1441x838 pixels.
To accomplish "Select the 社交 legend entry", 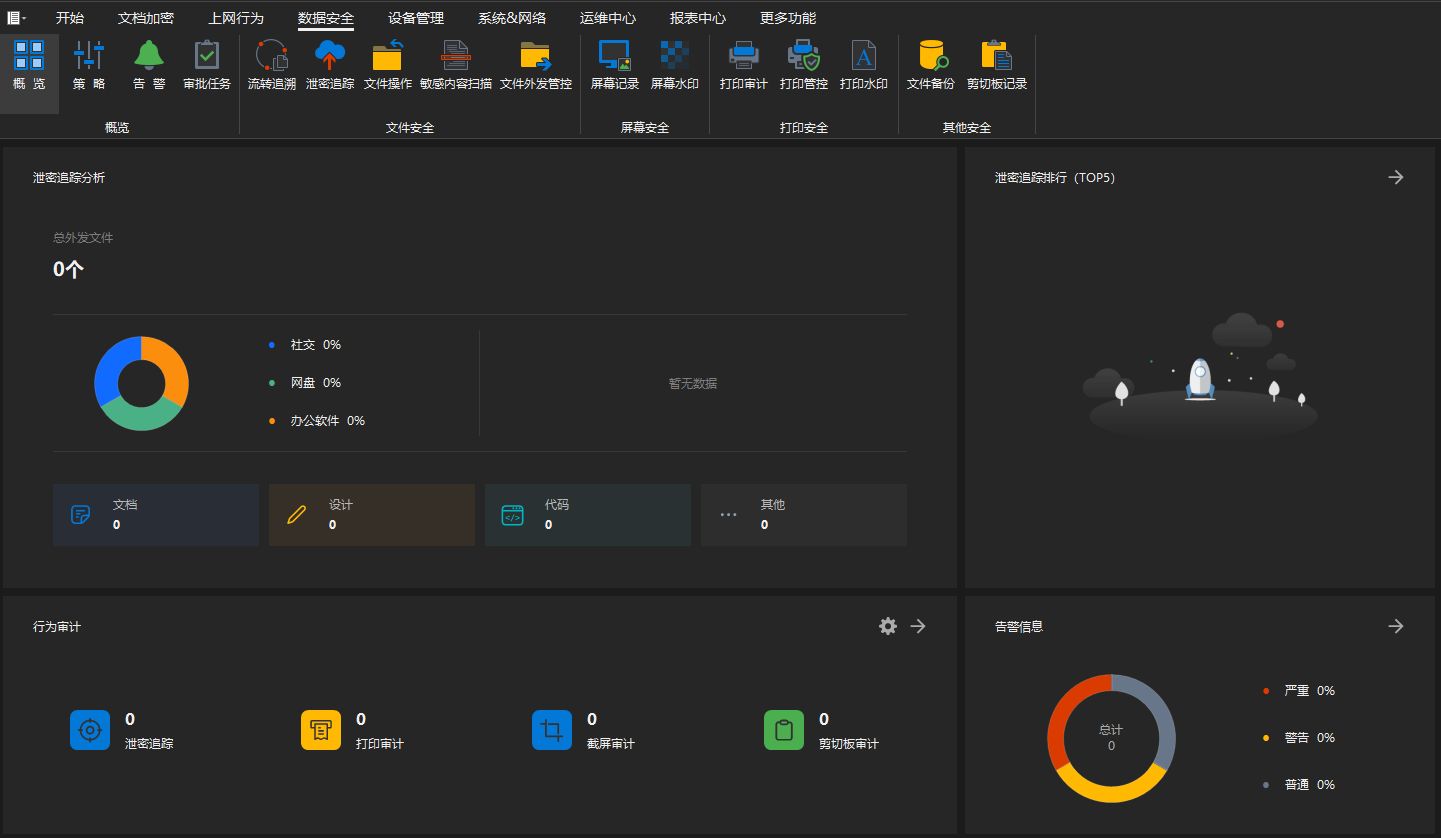I will pos(305,344).
